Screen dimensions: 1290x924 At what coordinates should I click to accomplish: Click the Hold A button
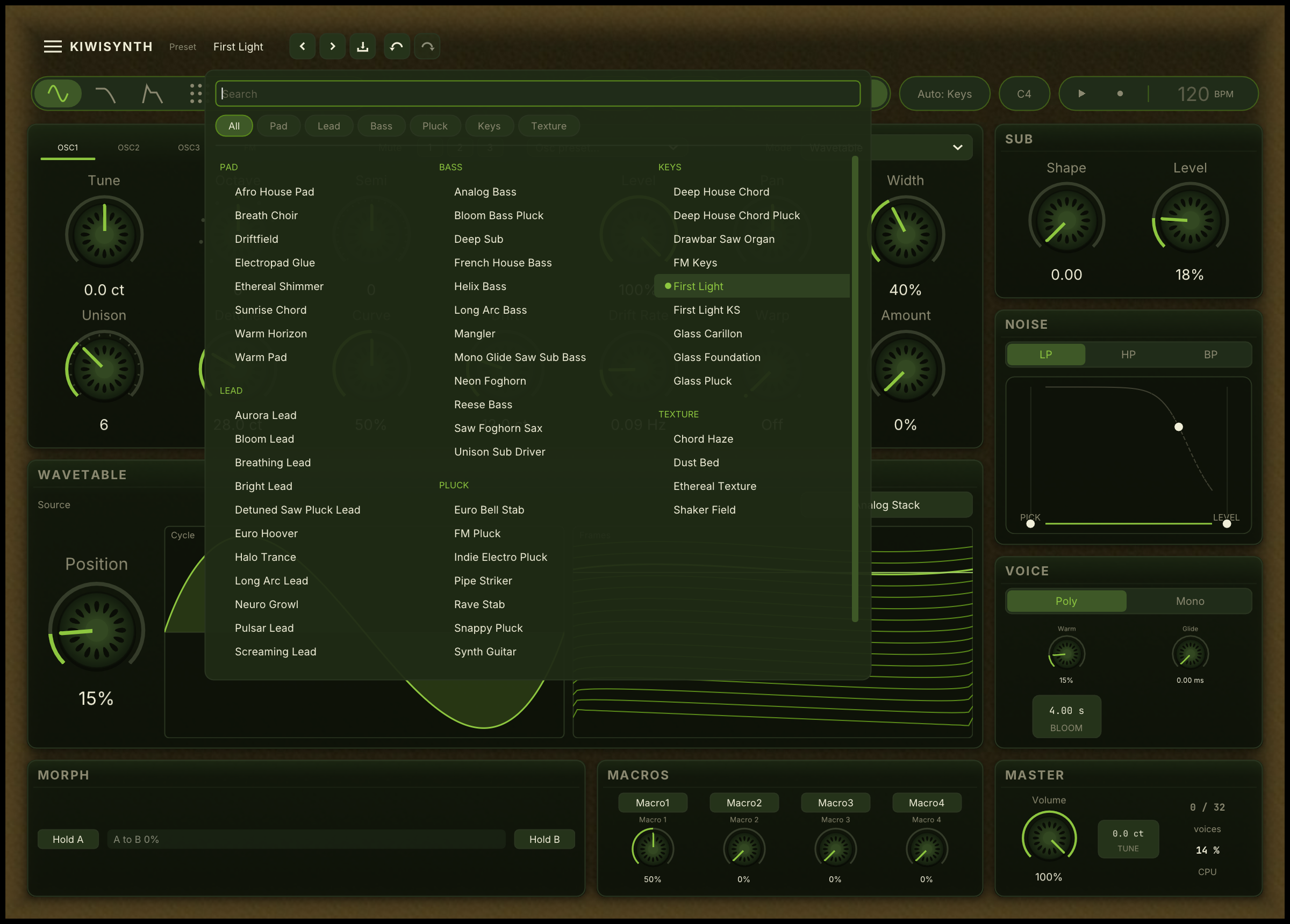[x=68, y=839]
